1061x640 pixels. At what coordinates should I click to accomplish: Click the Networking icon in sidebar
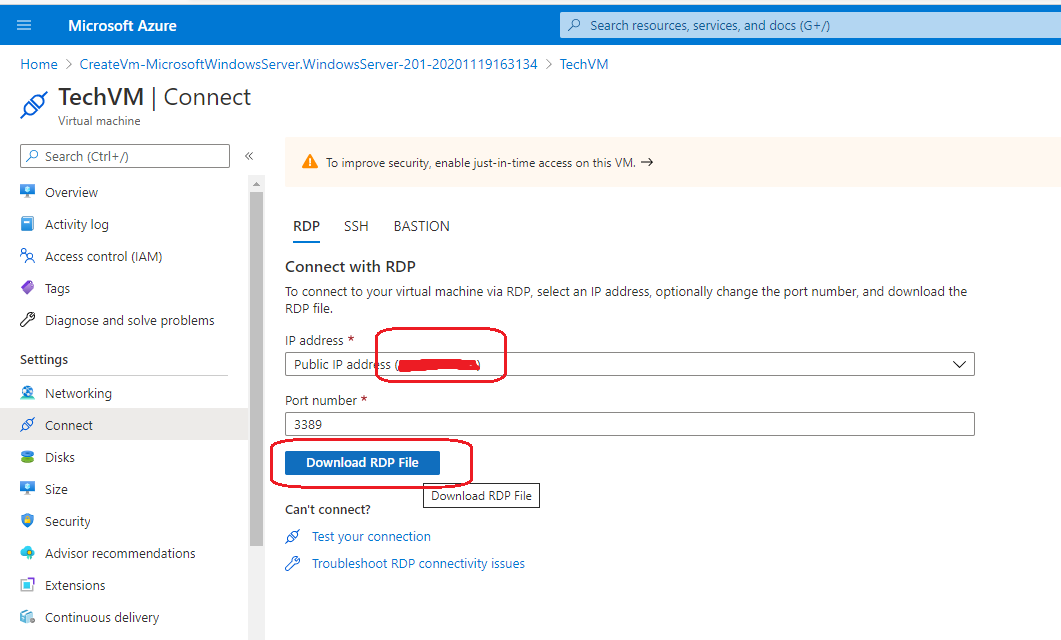(x=27, y=392)
